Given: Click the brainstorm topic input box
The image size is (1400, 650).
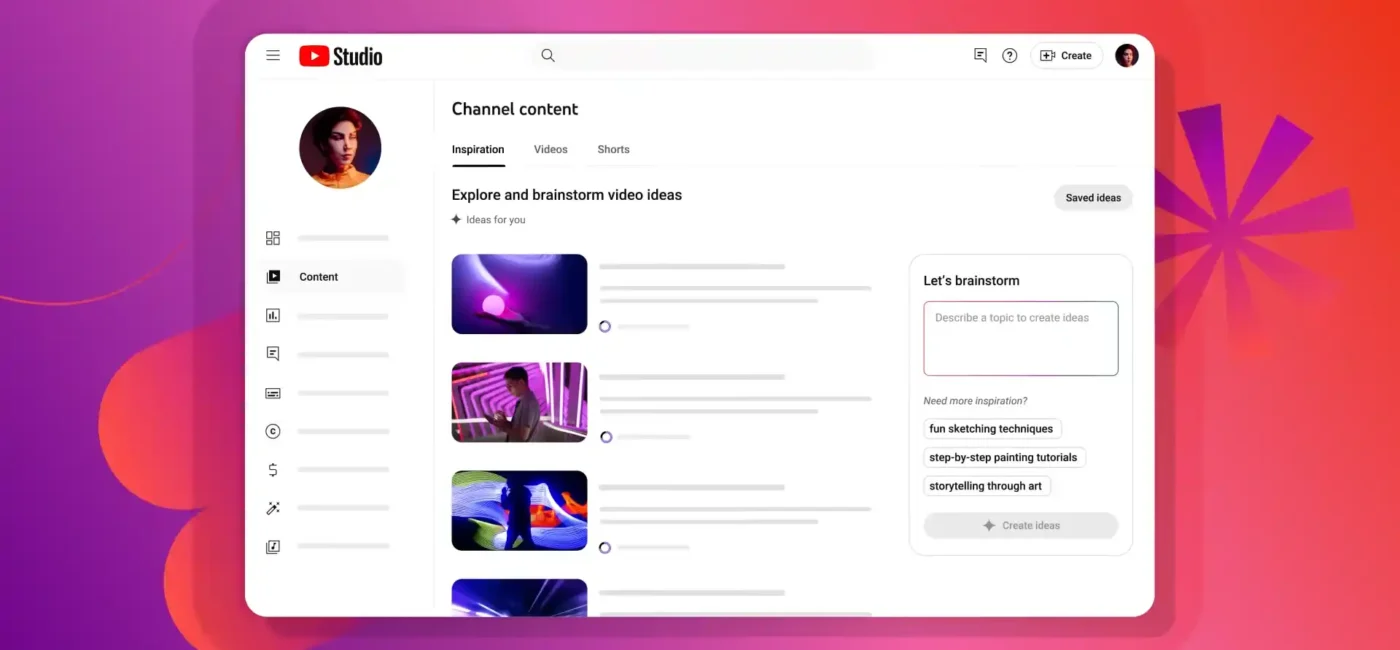Looking at the screenshot, I should pyautogui.click(x=1020, y=338).
